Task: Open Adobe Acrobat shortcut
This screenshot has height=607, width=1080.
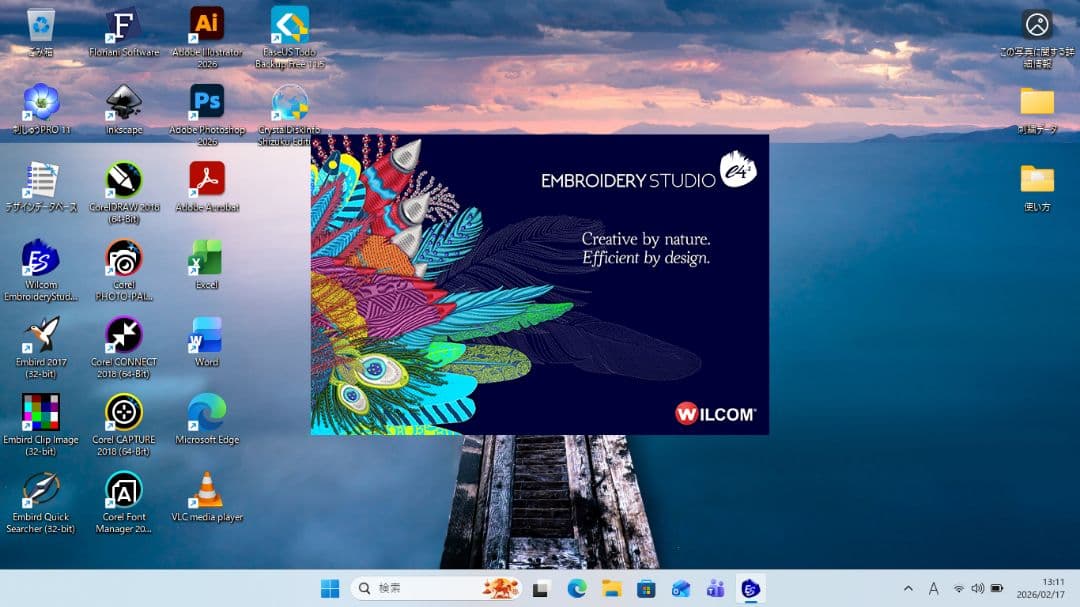Action: (x=207, y=187)
